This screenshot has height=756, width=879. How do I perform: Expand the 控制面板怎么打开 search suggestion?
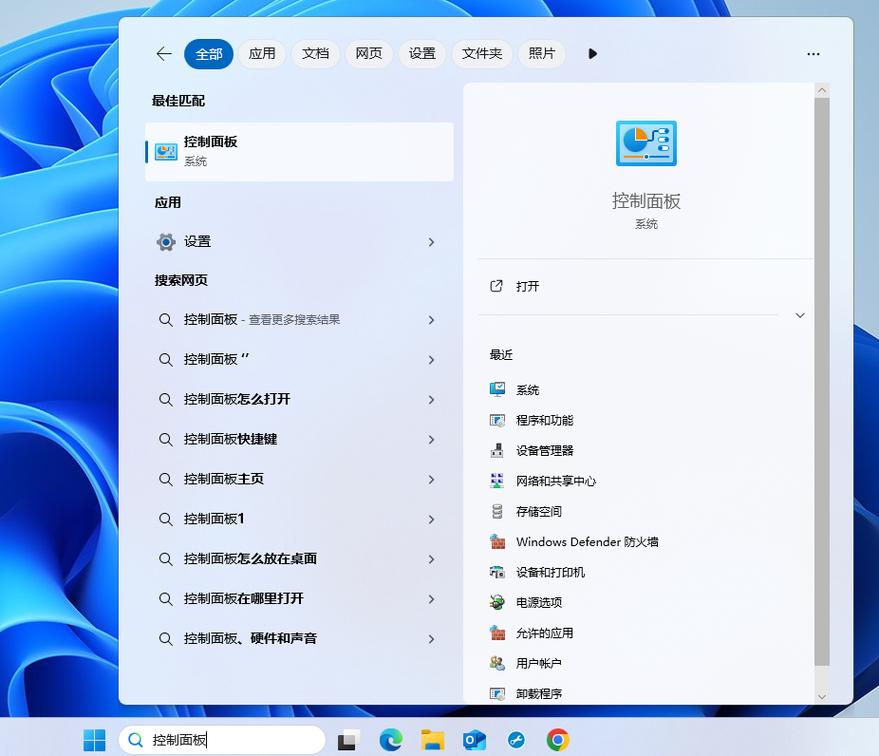(x=431, y=399)
